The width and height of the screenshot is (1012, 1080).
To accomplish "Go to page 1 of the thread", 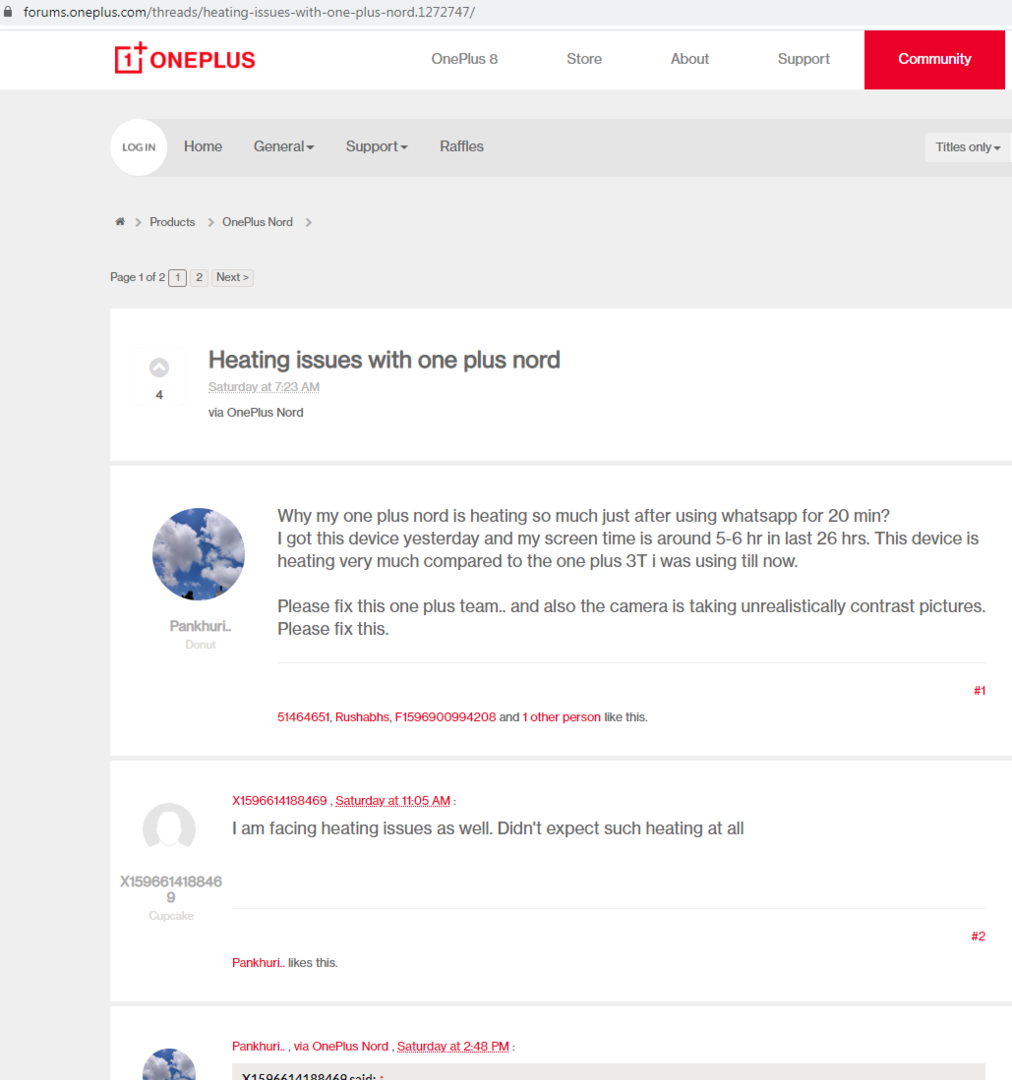I will [178, 278].
